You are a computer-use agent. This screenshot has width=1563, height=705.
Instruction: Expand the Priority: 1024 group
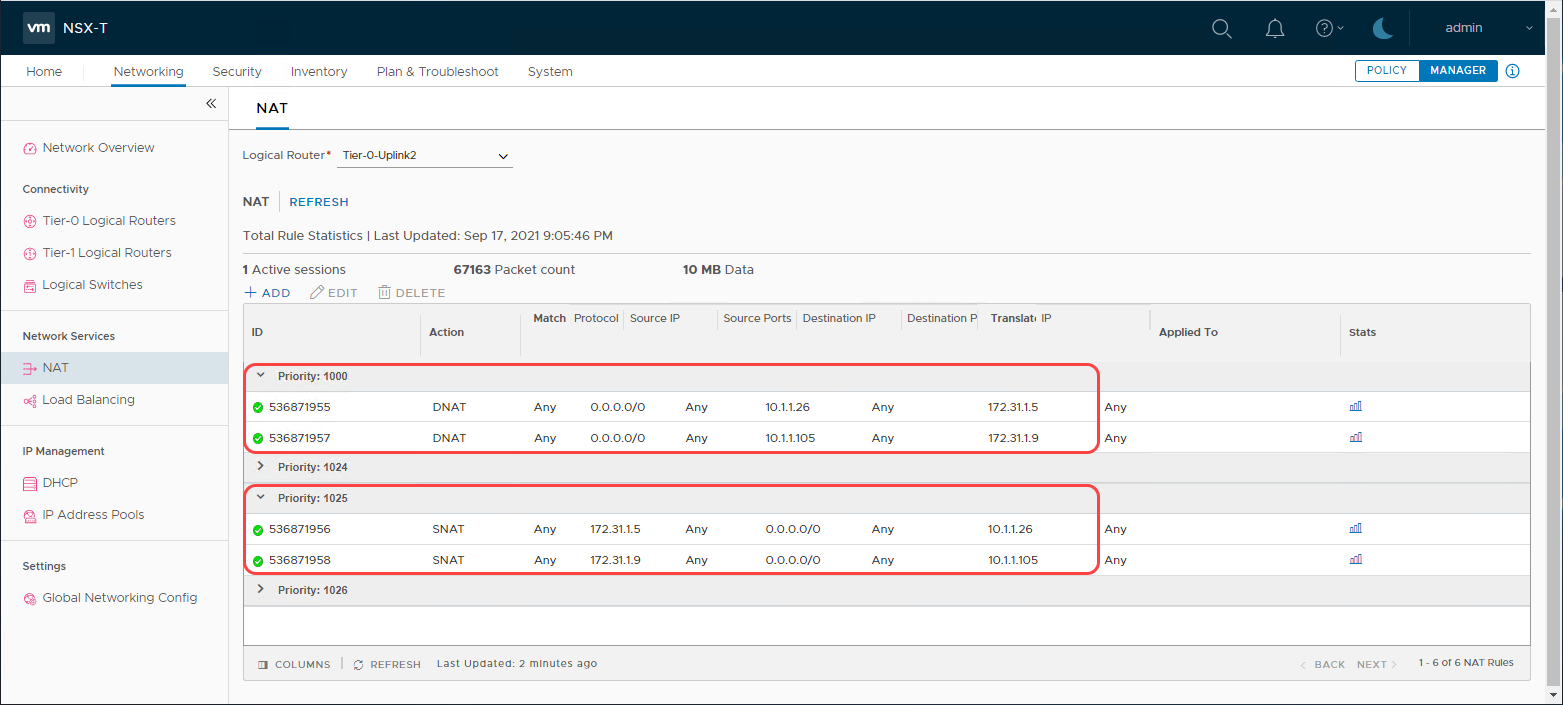260,467
